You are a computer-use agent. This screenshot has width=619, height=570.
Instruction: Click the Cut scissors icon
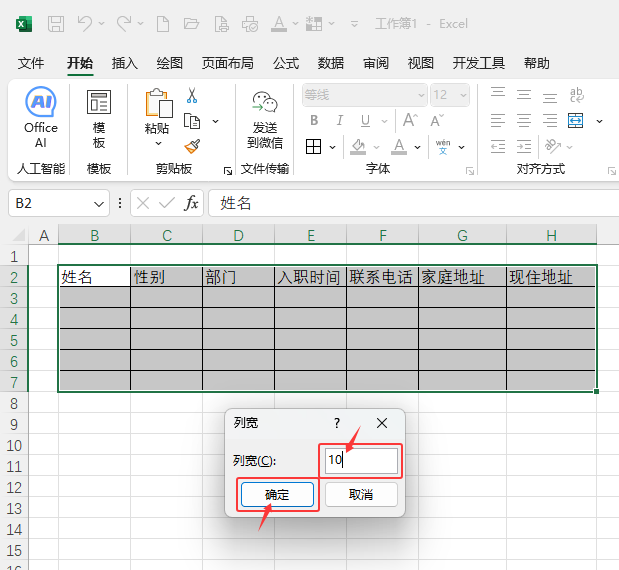tap(192, 96)
